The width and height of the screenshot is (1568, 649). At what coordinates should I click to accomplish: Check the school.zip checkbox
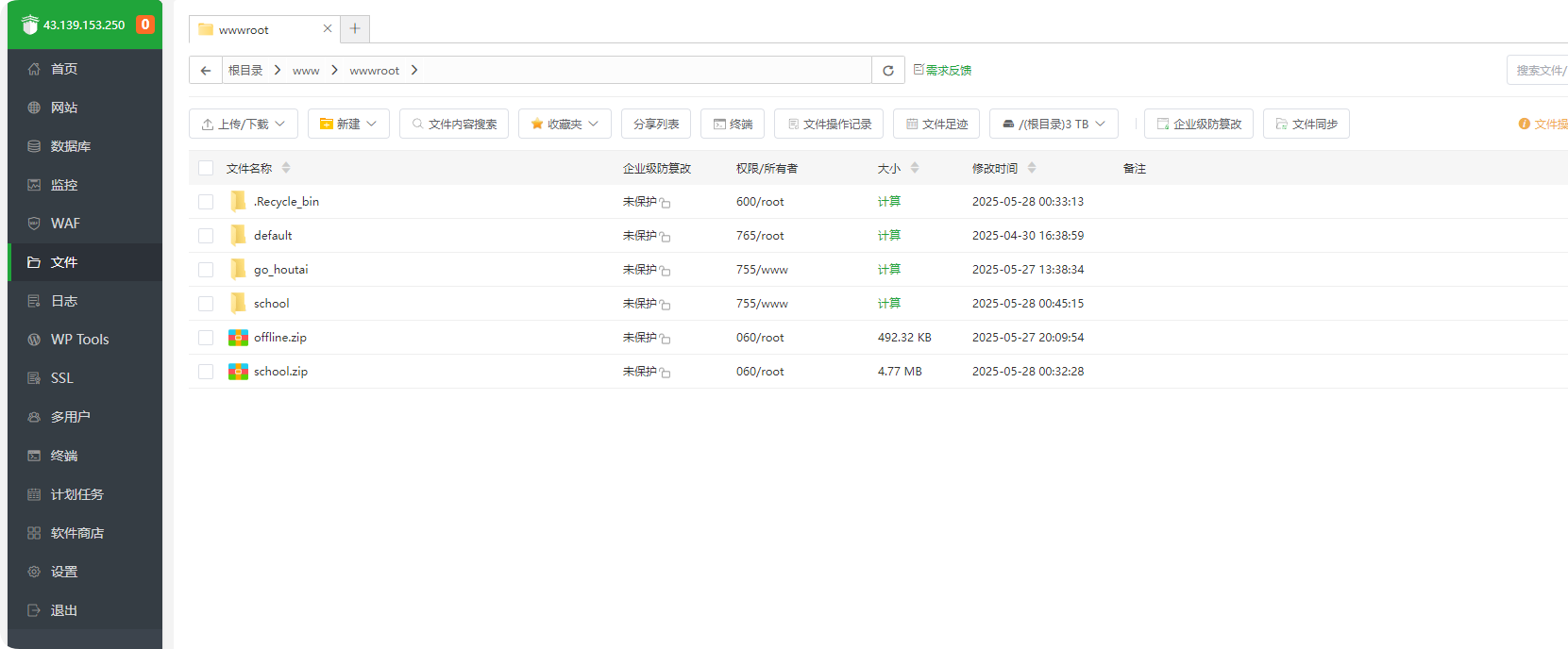point(206,372)
